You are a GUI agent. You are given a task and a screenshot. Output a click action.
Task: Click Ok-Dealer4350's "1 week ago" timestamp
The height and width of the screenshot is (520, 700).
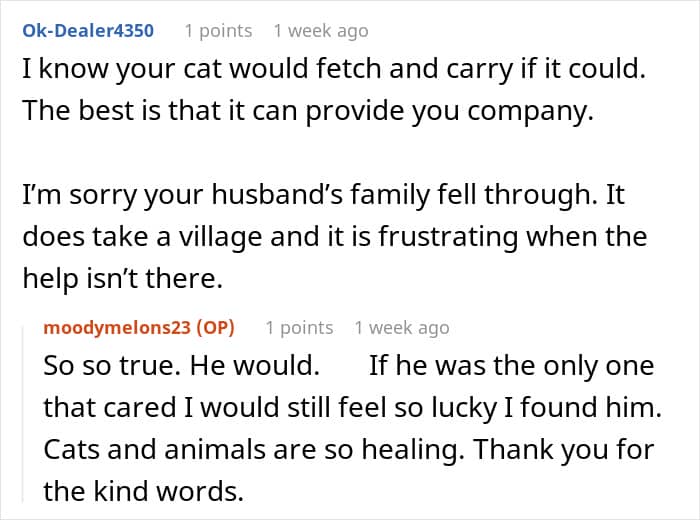coord(320,30)
